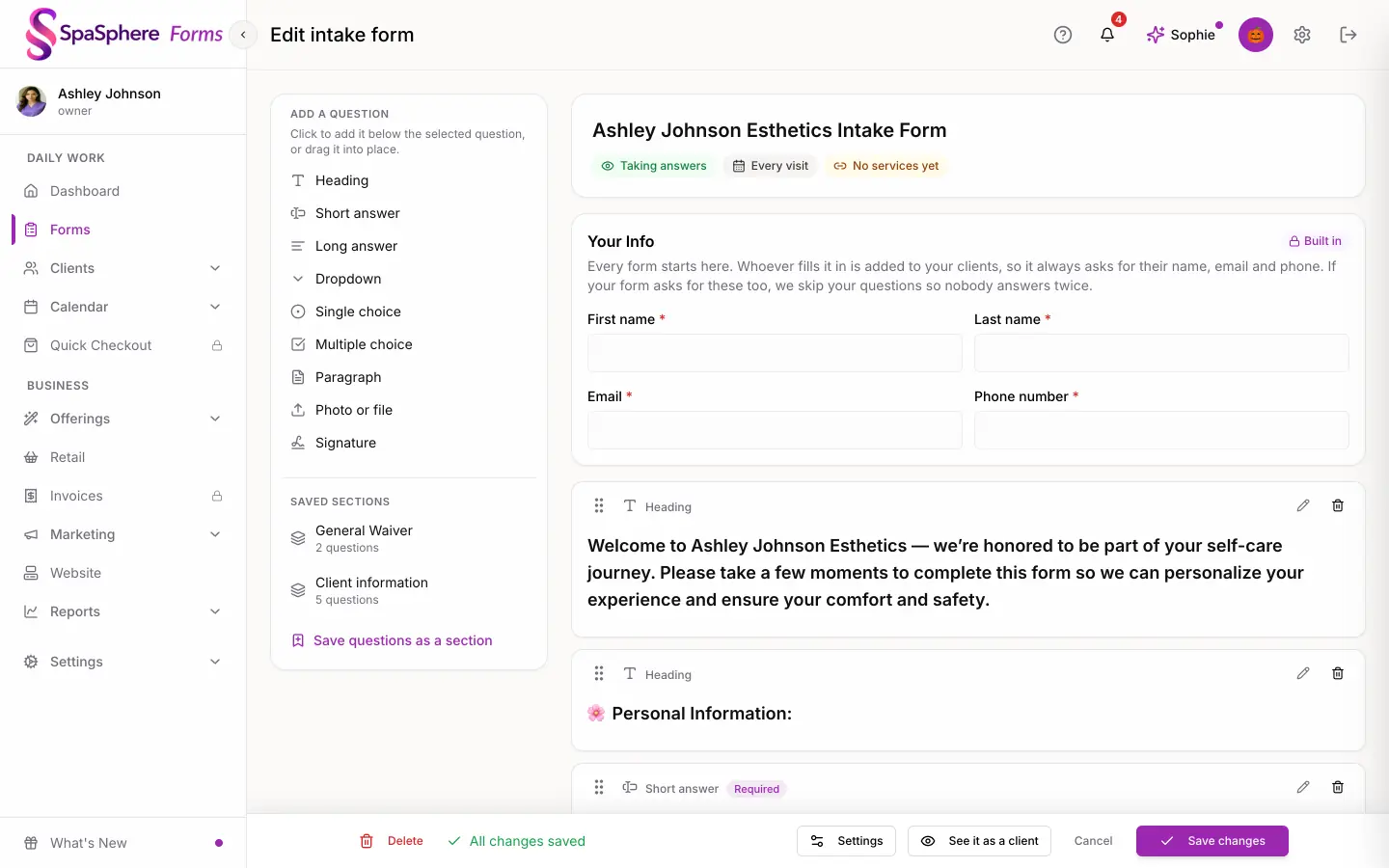Add a Dropdown question
This screenshot has height=868, width=1389.
coord(409,279)
